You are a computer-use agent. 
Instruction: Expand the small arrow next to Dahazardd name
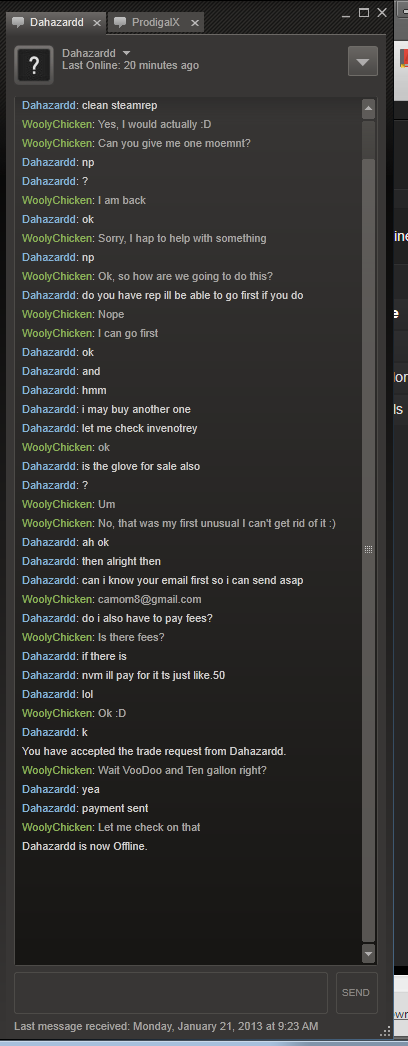point(127,53)
